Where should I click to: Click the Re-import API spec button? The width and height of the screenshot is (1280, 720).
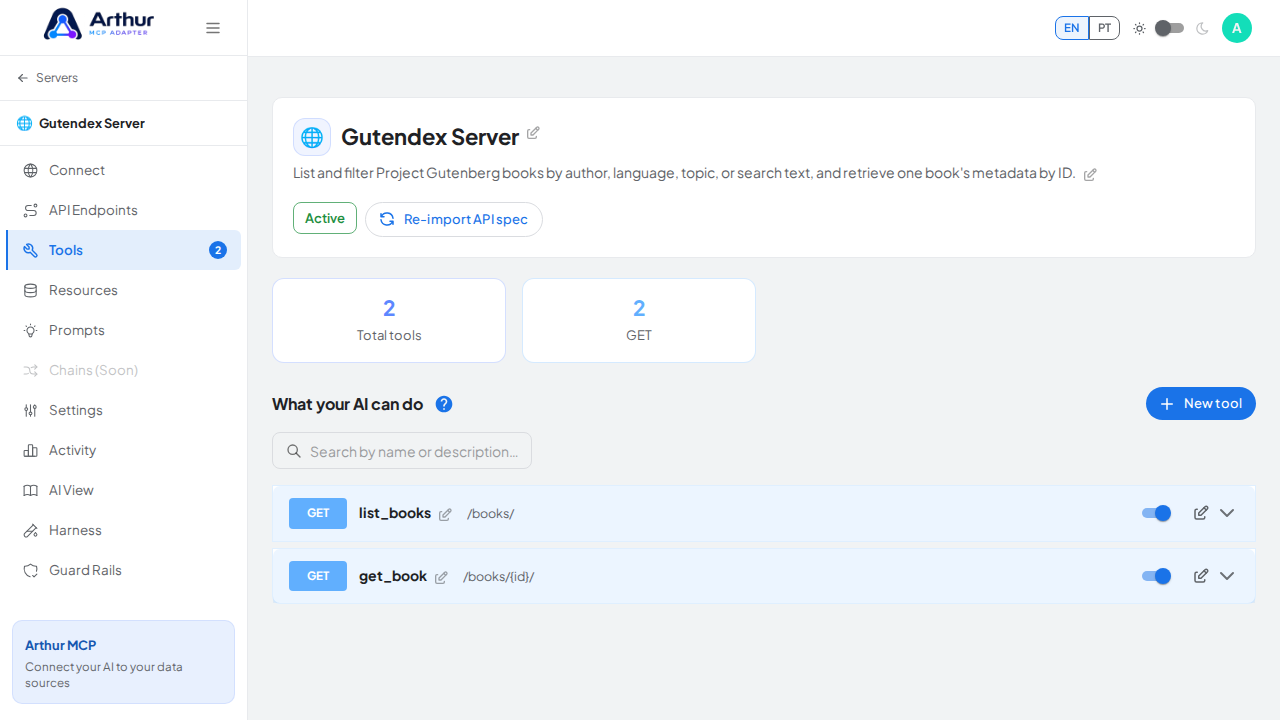tap(454, 219)
